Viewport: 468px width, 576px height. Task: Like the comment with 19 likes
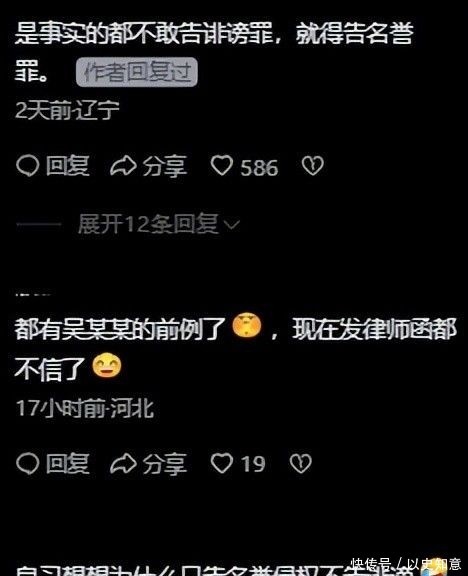tap(222, 463)
